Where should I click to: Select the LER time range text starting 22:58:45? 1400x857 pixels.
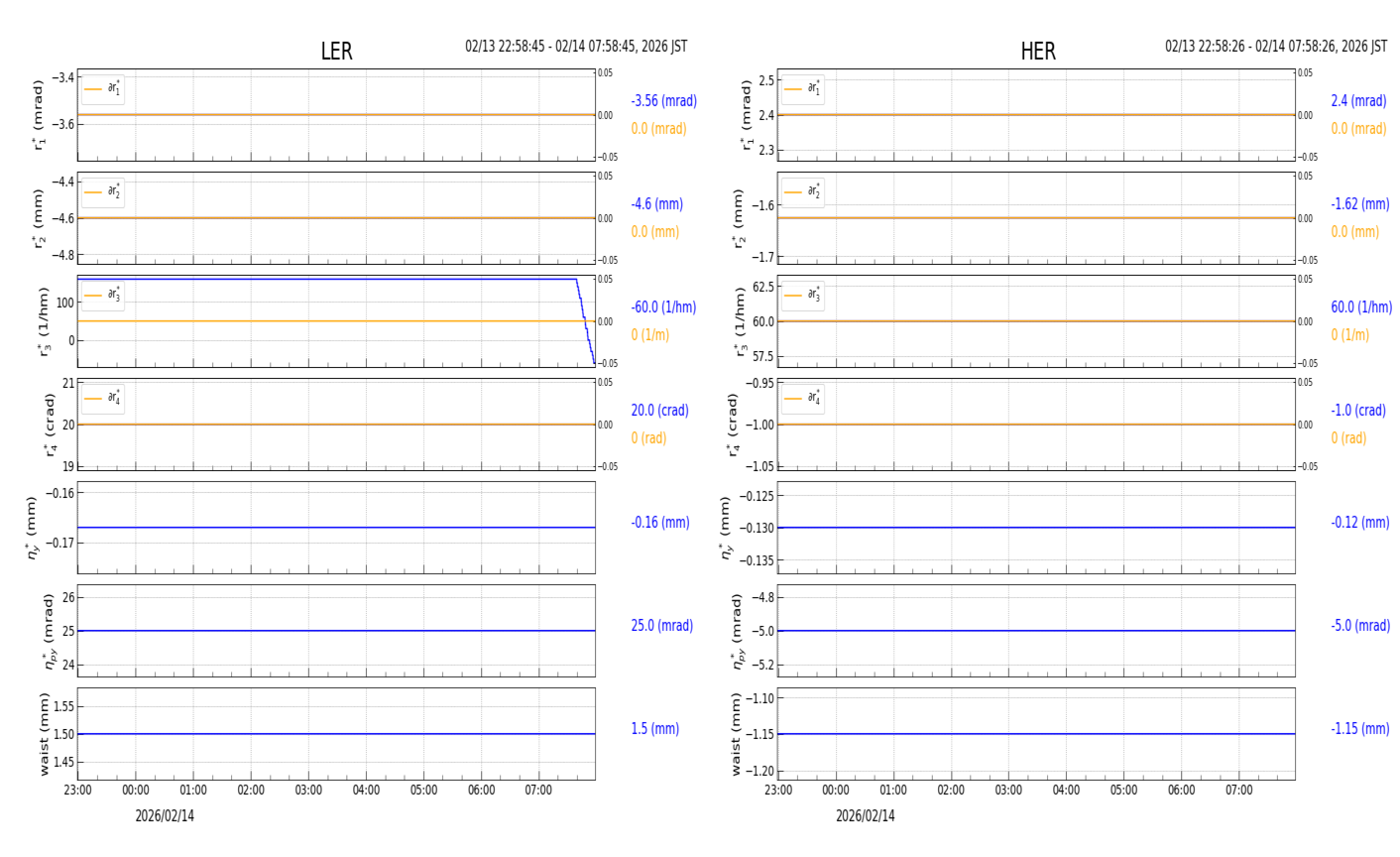(576, 47)
